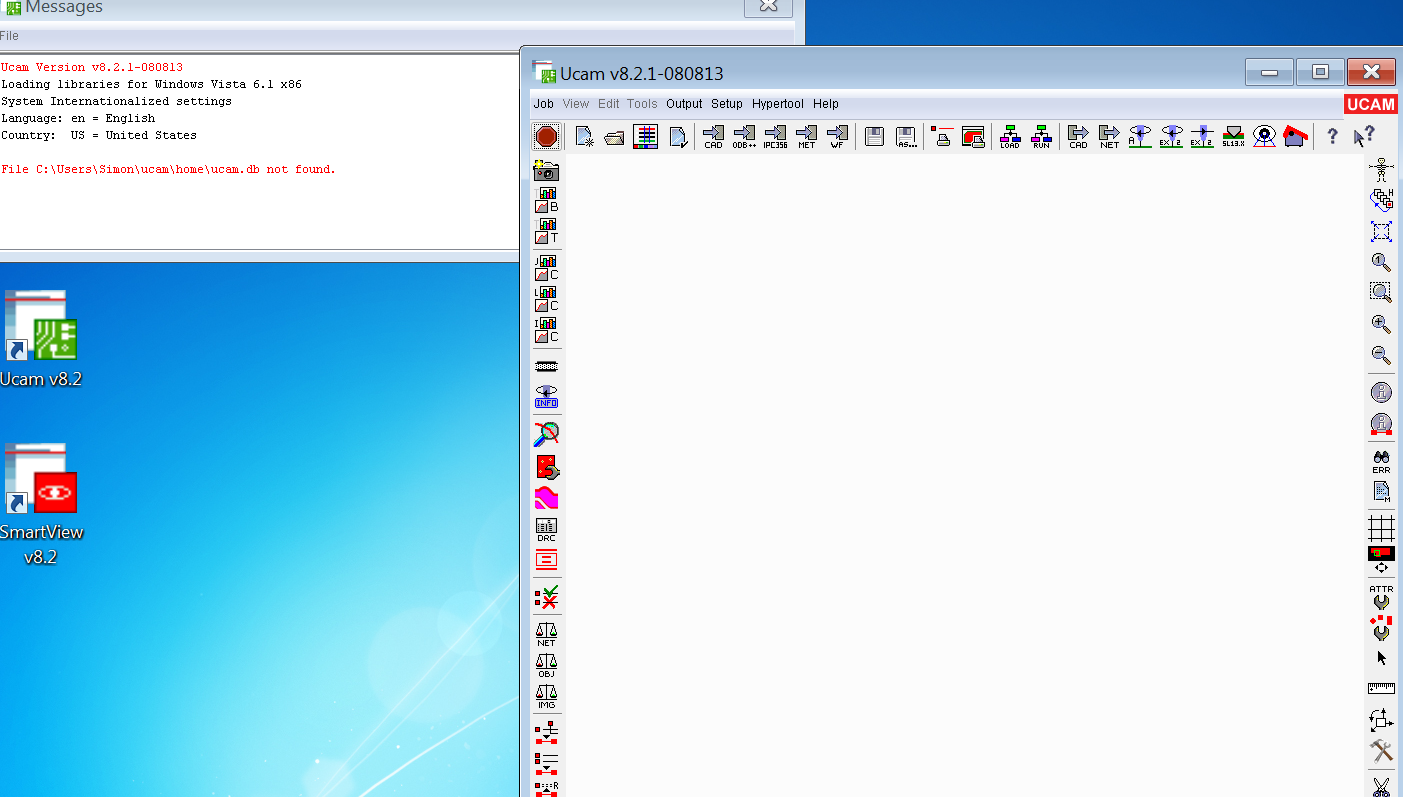Click the NET compare scales icon
Screen dimensions: 1403x797
[546, 634]
